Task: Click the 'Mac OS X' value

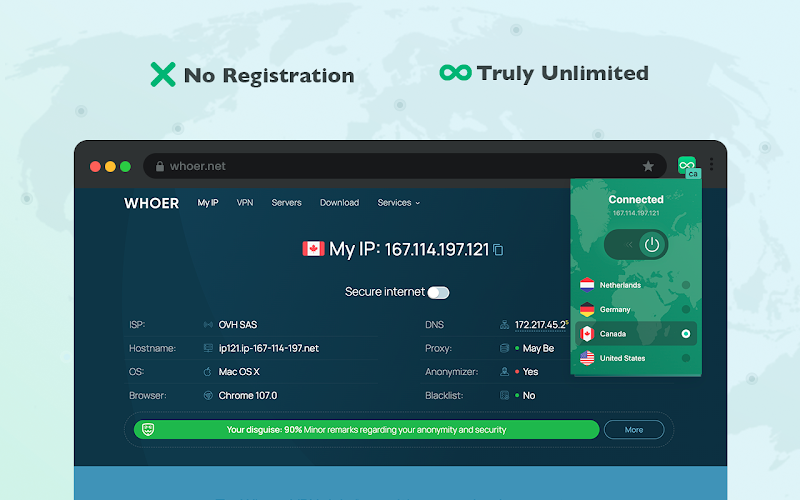Action: click(239, 371)
